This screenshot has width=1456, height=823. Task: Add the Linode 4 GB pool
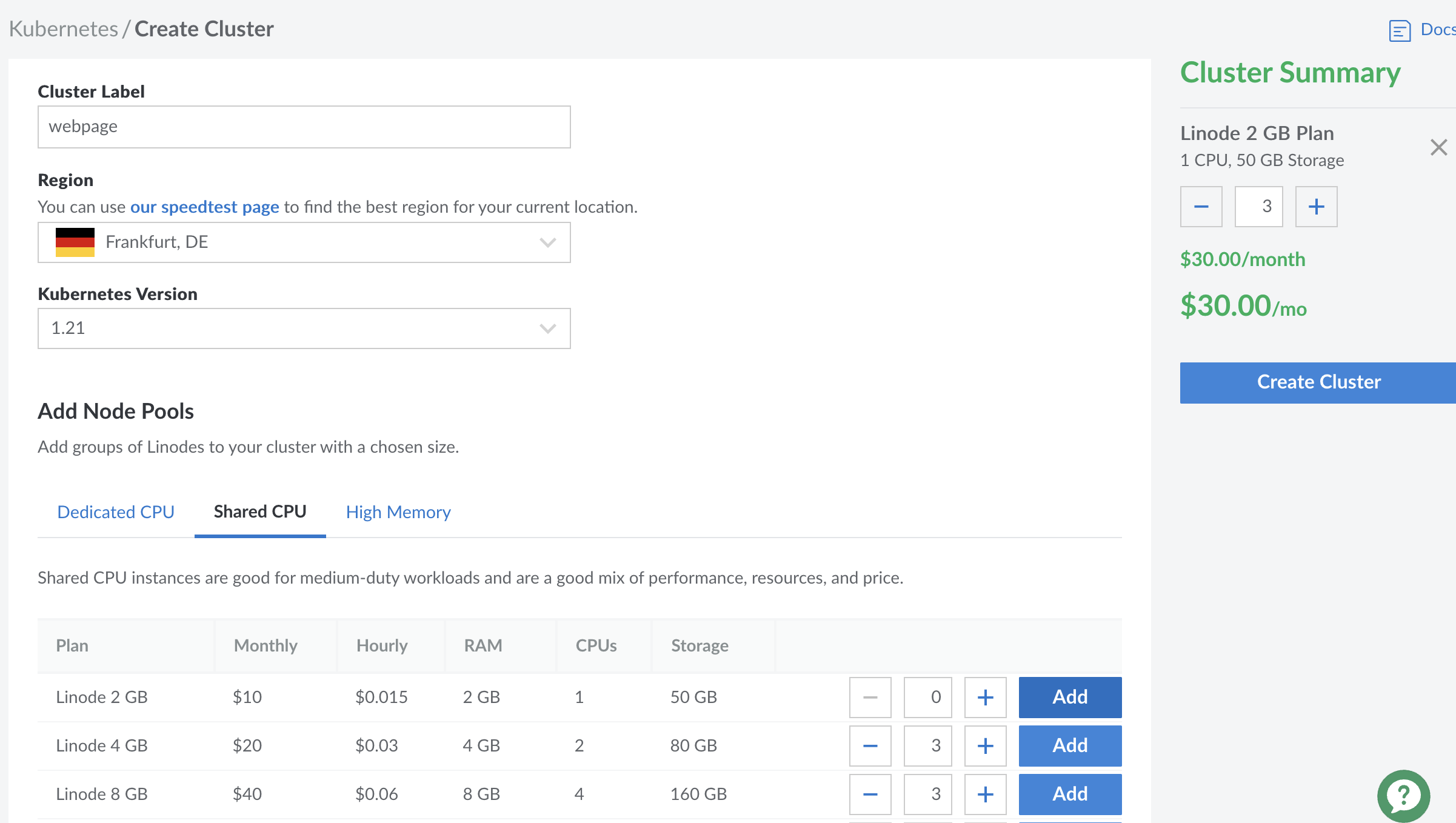1070,745
